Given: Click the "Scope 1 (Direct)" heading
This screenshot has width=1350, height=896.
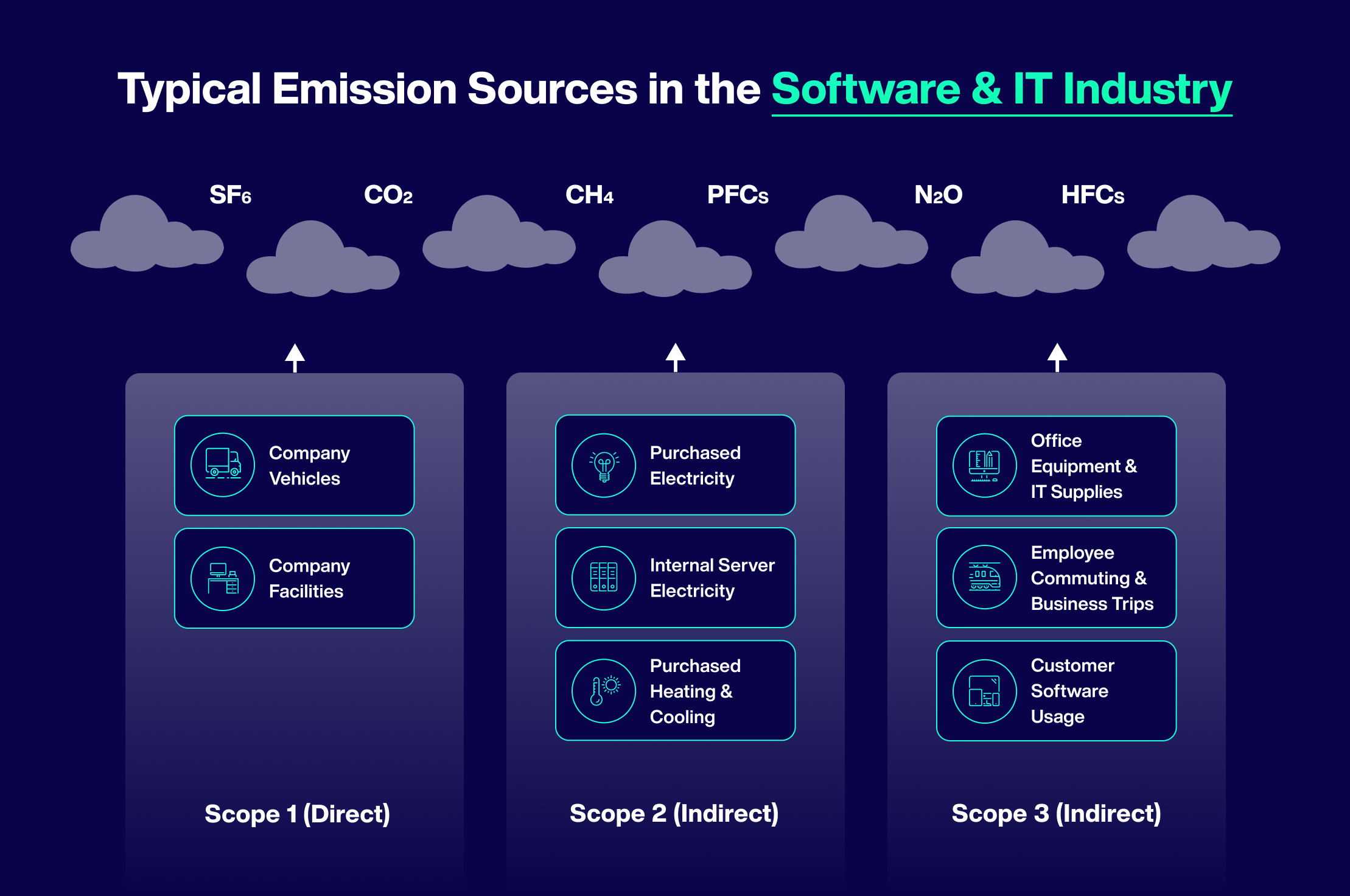Looking at the screenshot, I should point(297,814).
